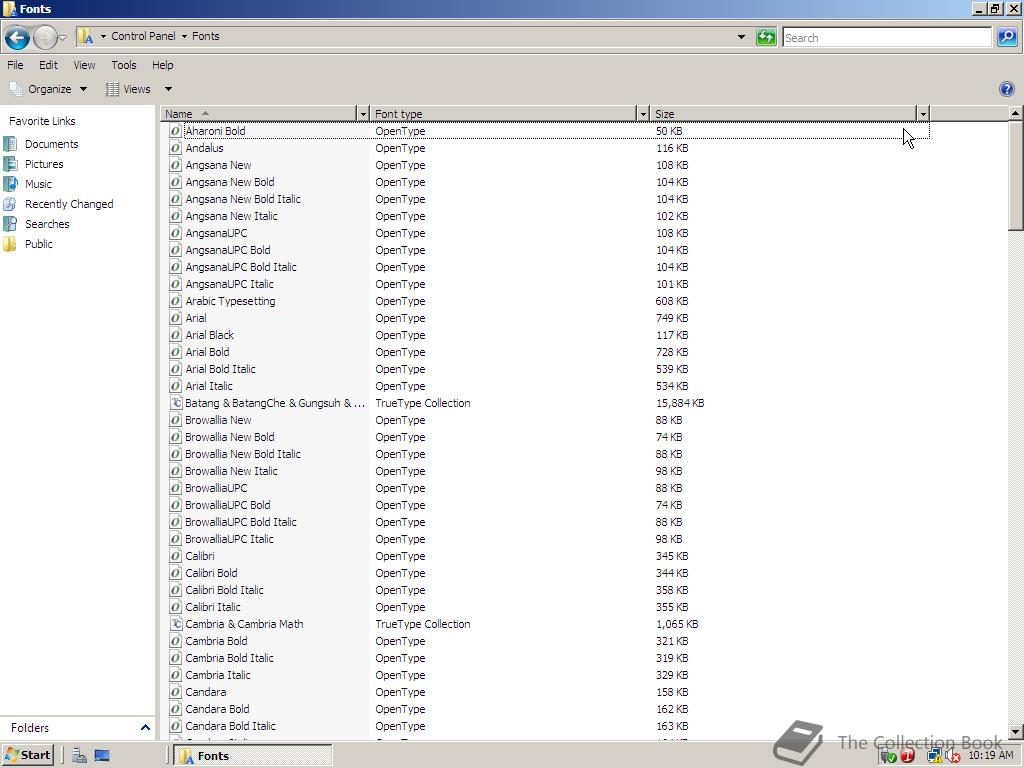The height and width of the screenshot is (768, 1024).
Task: Open the Size column filter dropdown
Action: point(923,114)
